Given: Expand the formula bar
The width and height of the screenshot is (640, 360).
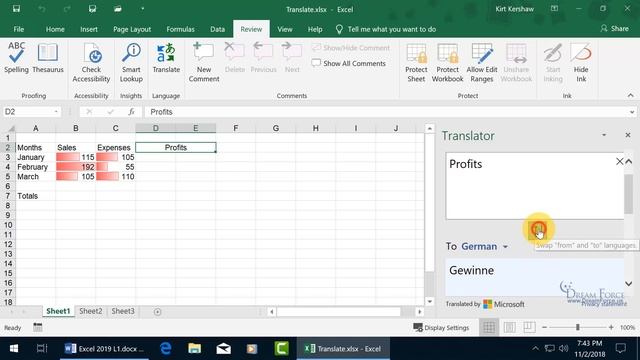Looking at the screenshot, I should point(632,112).
